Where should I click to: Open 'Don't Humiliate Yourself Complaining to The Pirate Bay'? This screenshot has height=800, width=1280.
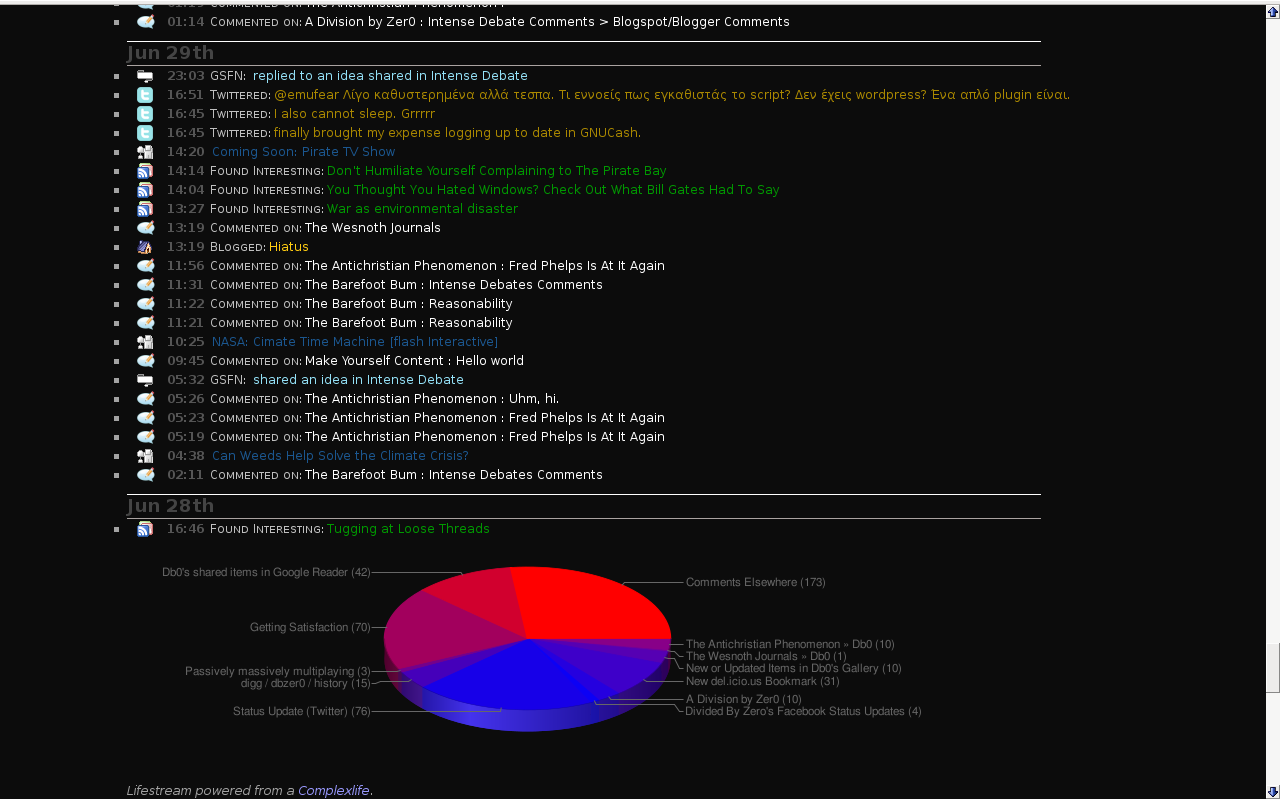coord(496,171)
